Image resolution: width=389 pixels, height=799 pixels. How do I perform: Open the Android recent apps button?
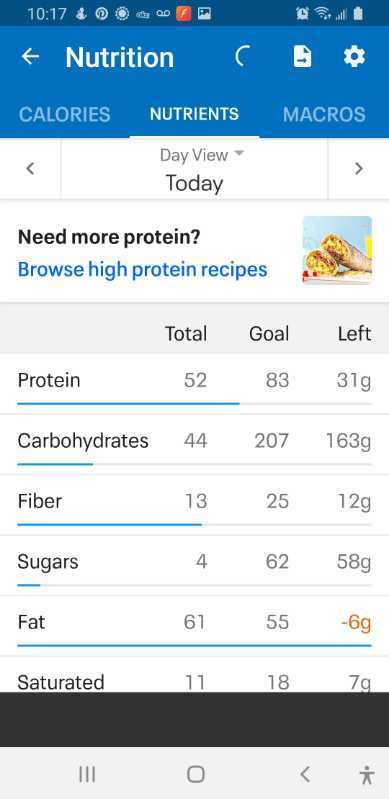(87, 775)
